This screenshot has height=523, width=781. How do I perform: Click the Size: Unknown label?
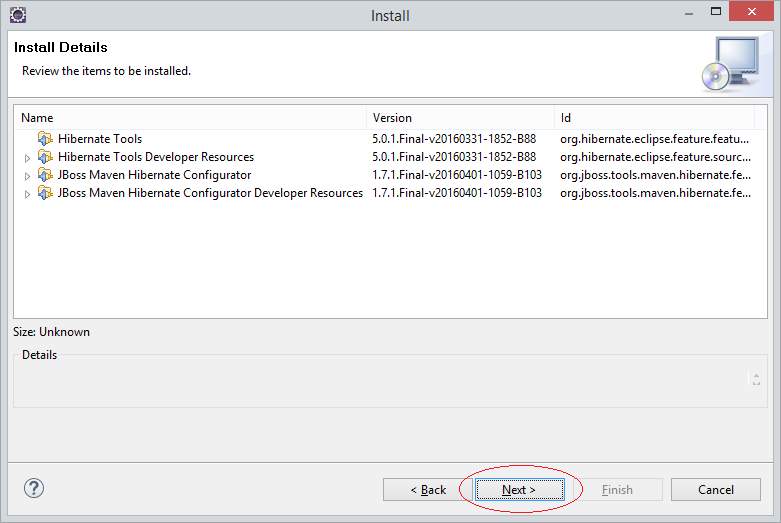click(x=51, y=332)
